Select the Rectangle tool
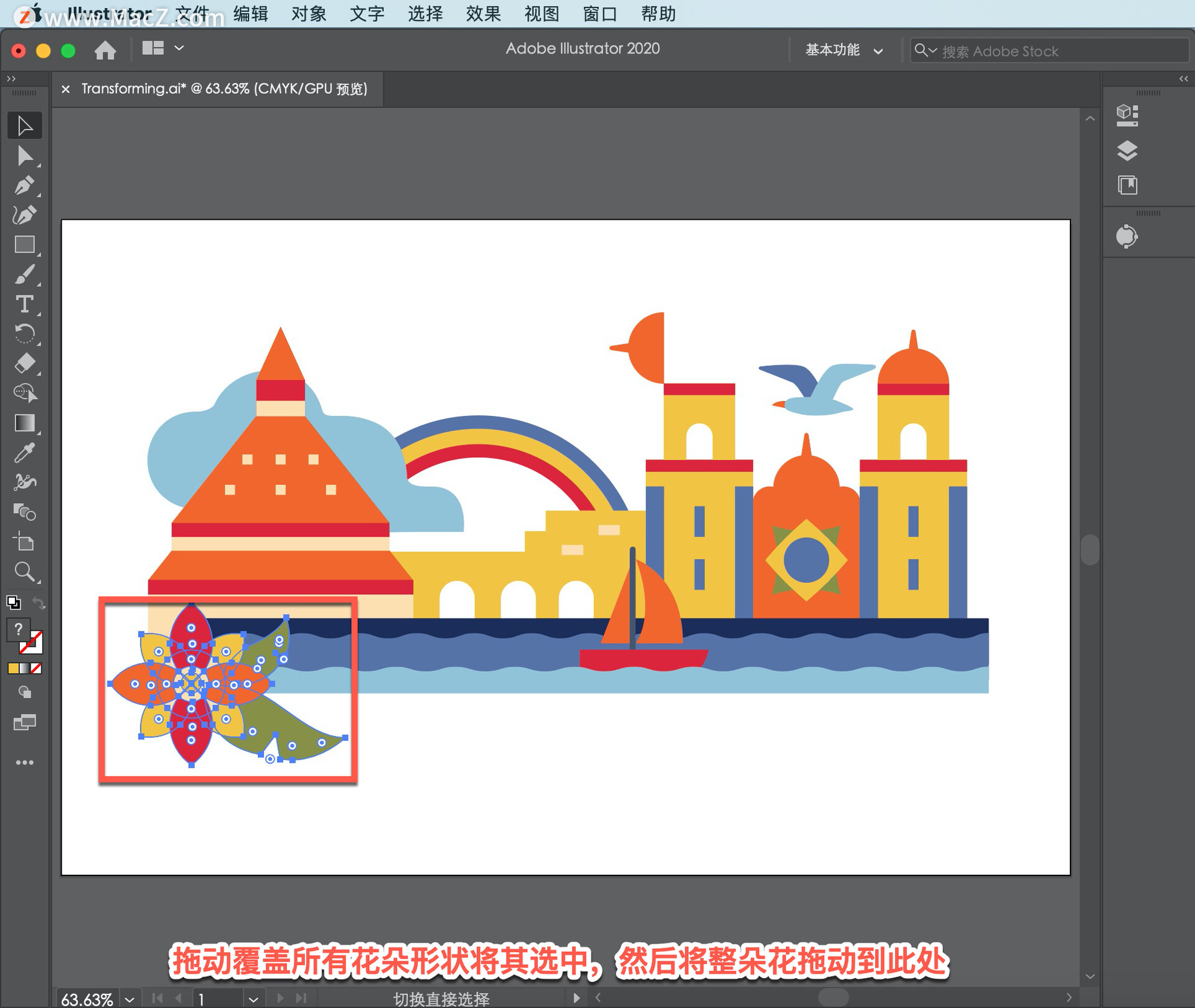This screenshot has height=1008, width=1195. click(x=25, y=245)
